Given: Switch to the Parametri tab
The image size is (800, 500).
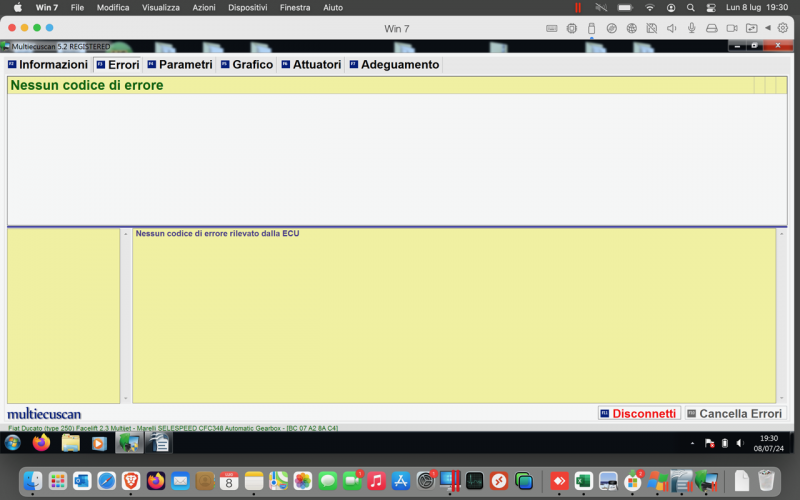Looking at the screenshot, I should pyautogui.click(x=180, y=64).
